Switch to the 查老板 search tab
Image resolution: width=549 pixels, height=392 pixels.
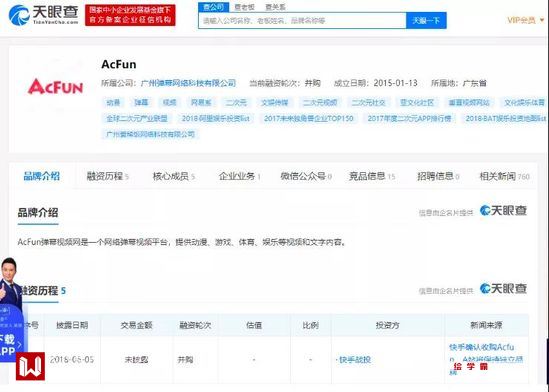[244, 7]
